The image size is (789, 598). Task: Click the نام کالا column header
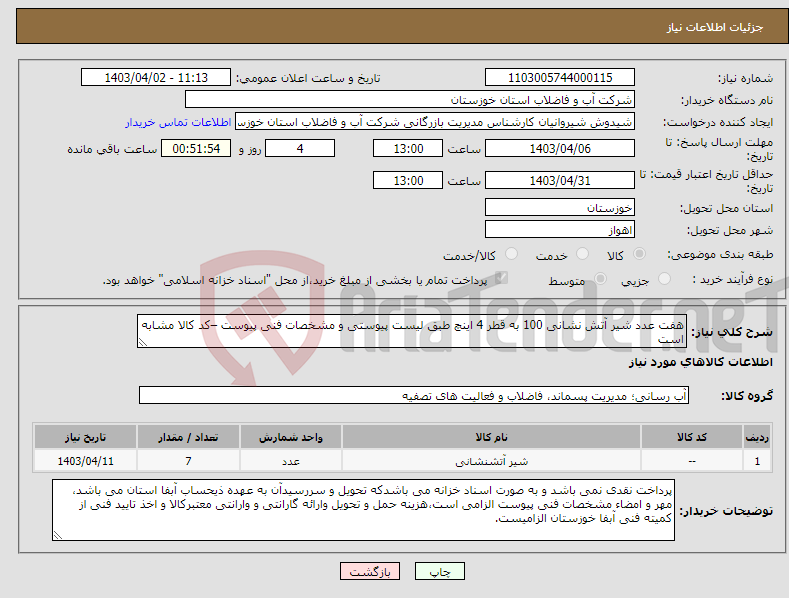[491, 437]
